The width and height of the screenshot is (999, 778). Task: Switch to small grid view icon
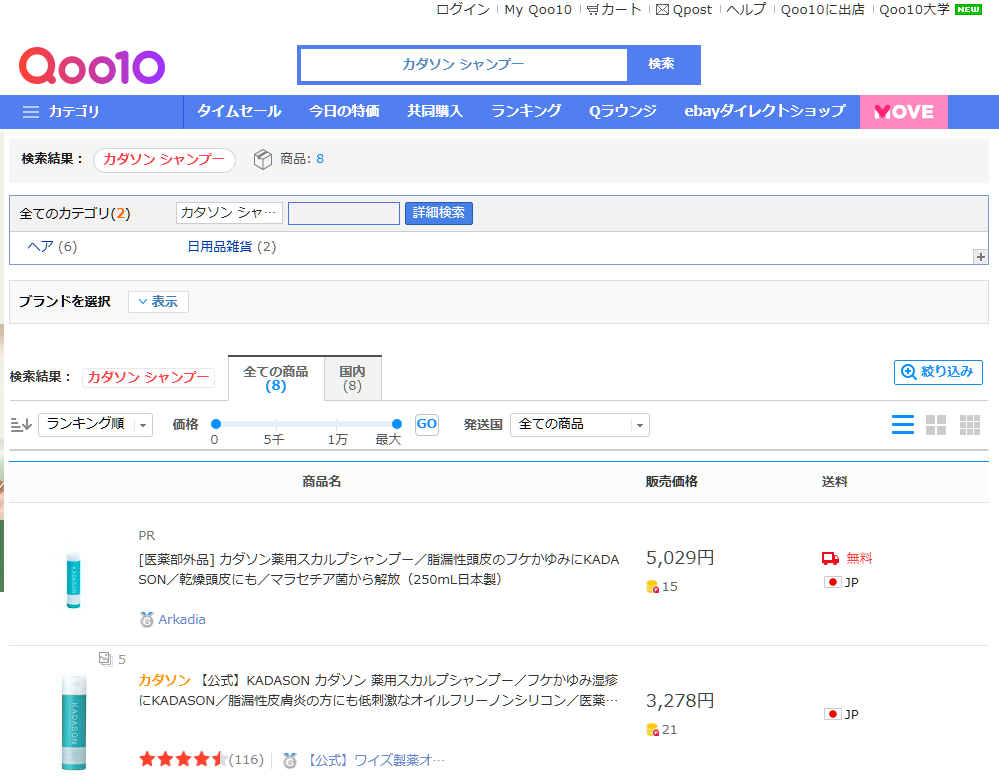[970, 424]
